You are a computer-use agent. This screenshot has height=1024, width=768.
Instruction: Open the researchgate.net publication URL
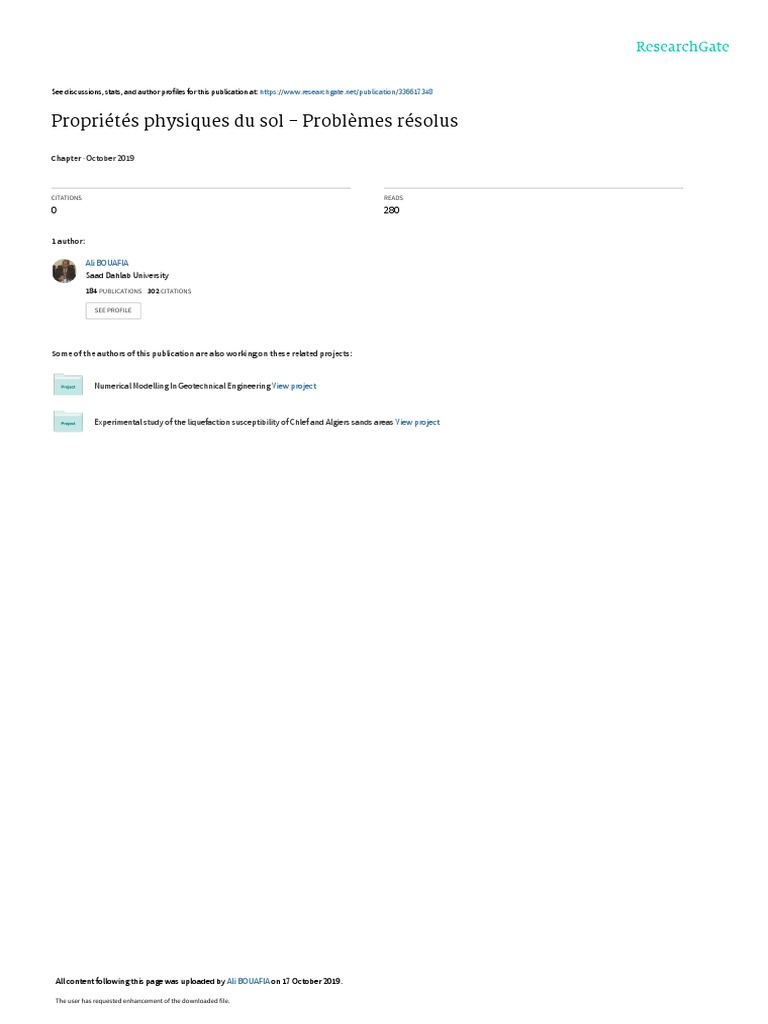click(346, 92)
